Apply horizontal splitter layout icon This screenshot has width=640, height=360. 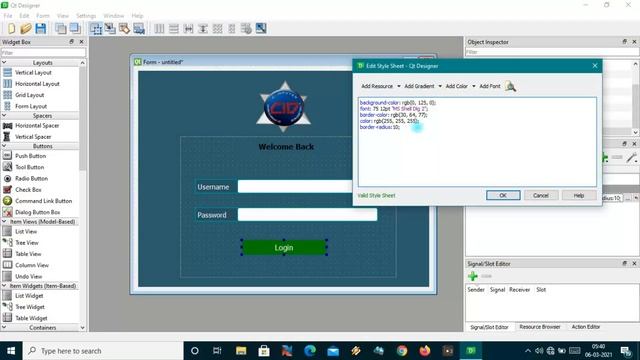pos(188,29)
